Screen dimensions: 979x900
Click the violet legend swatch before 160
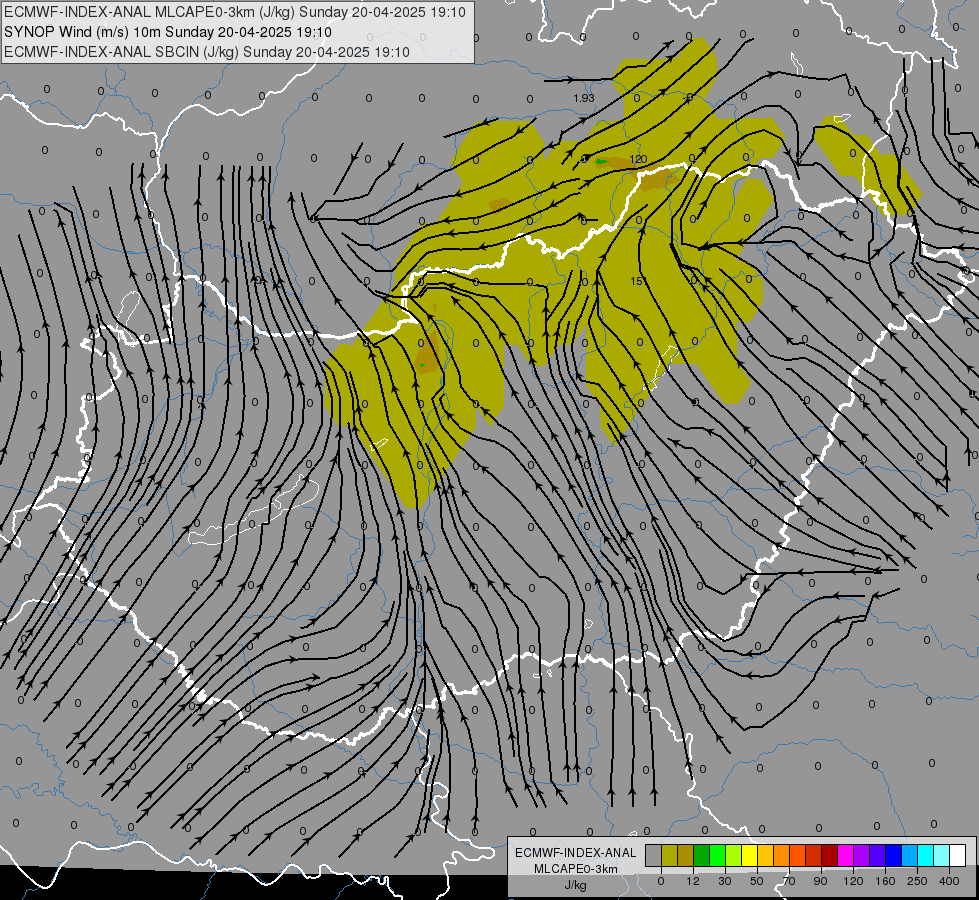pos(877,855)
